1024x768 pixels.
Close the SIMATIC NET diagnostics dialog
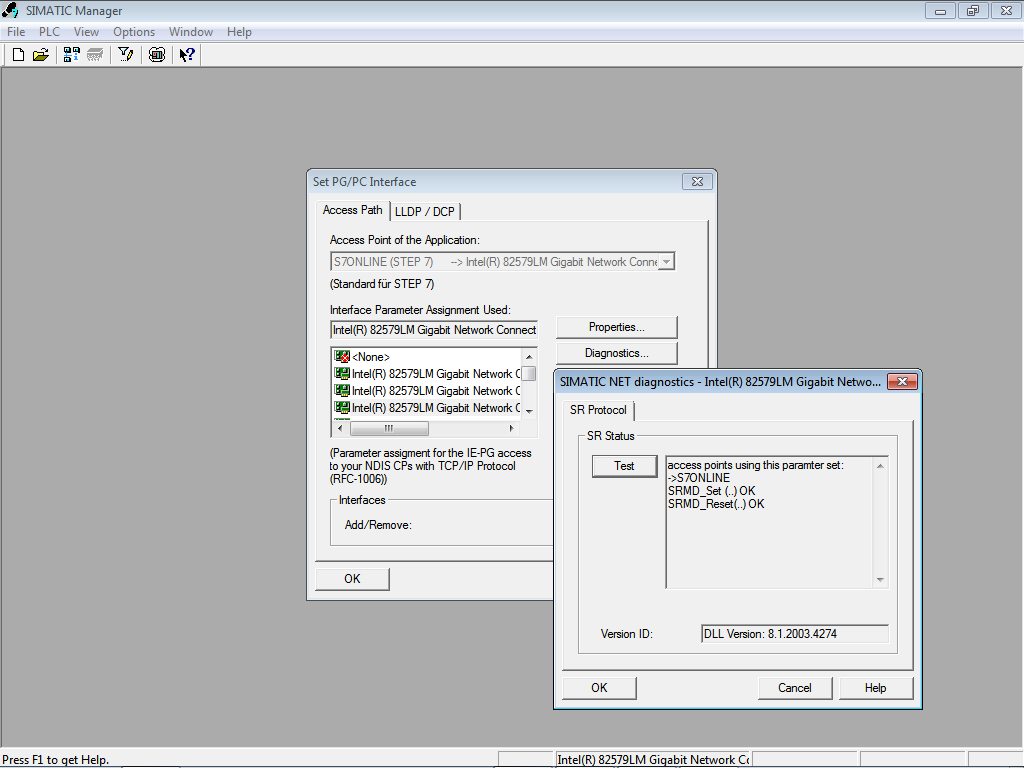(x=903, y=381)
